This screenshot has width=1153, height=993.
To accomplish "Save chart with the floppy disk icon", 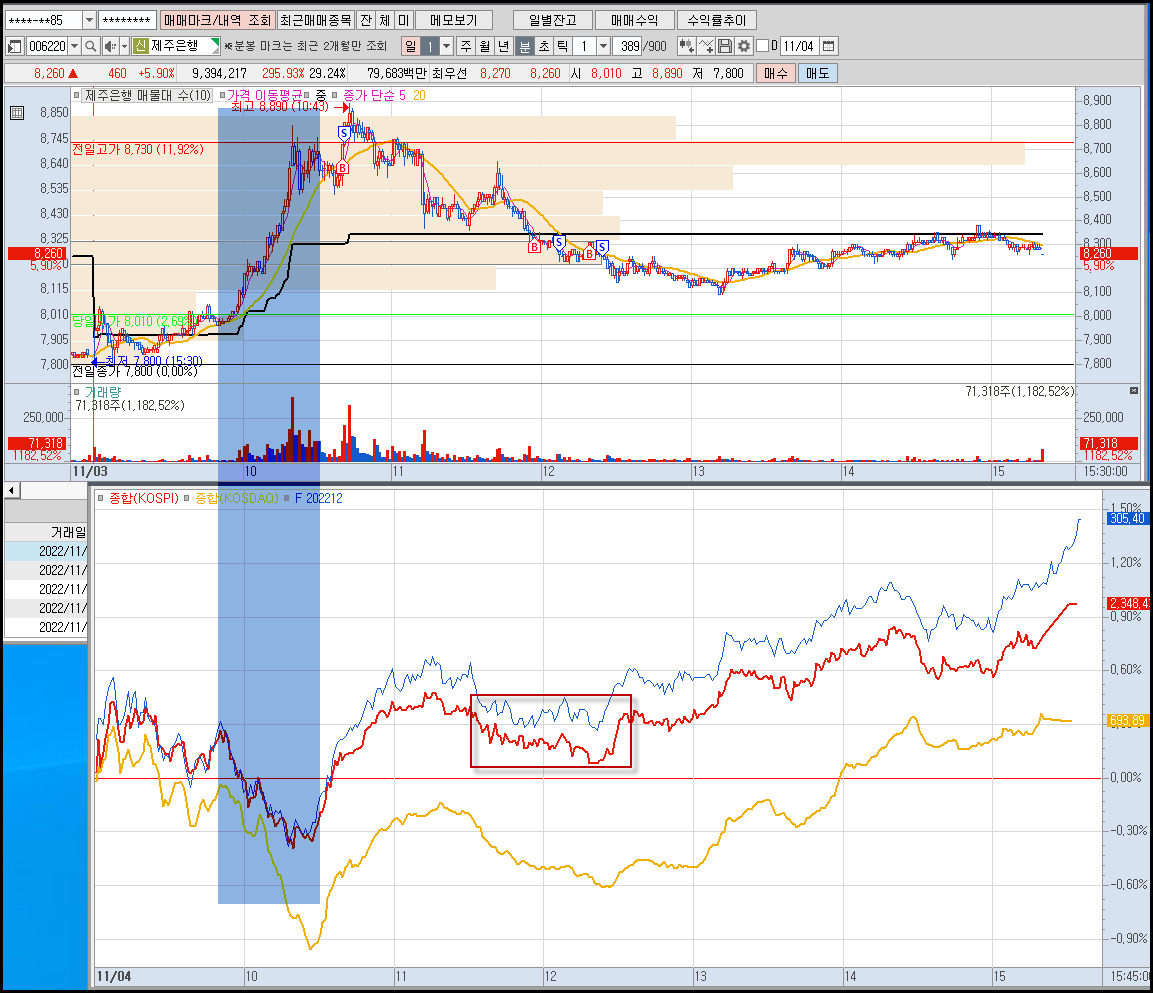I will (x=724, y=46).
